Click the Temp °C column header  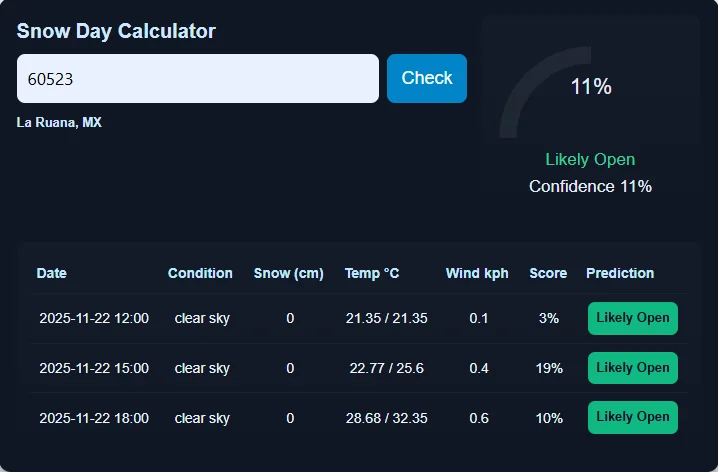[372, 273]
